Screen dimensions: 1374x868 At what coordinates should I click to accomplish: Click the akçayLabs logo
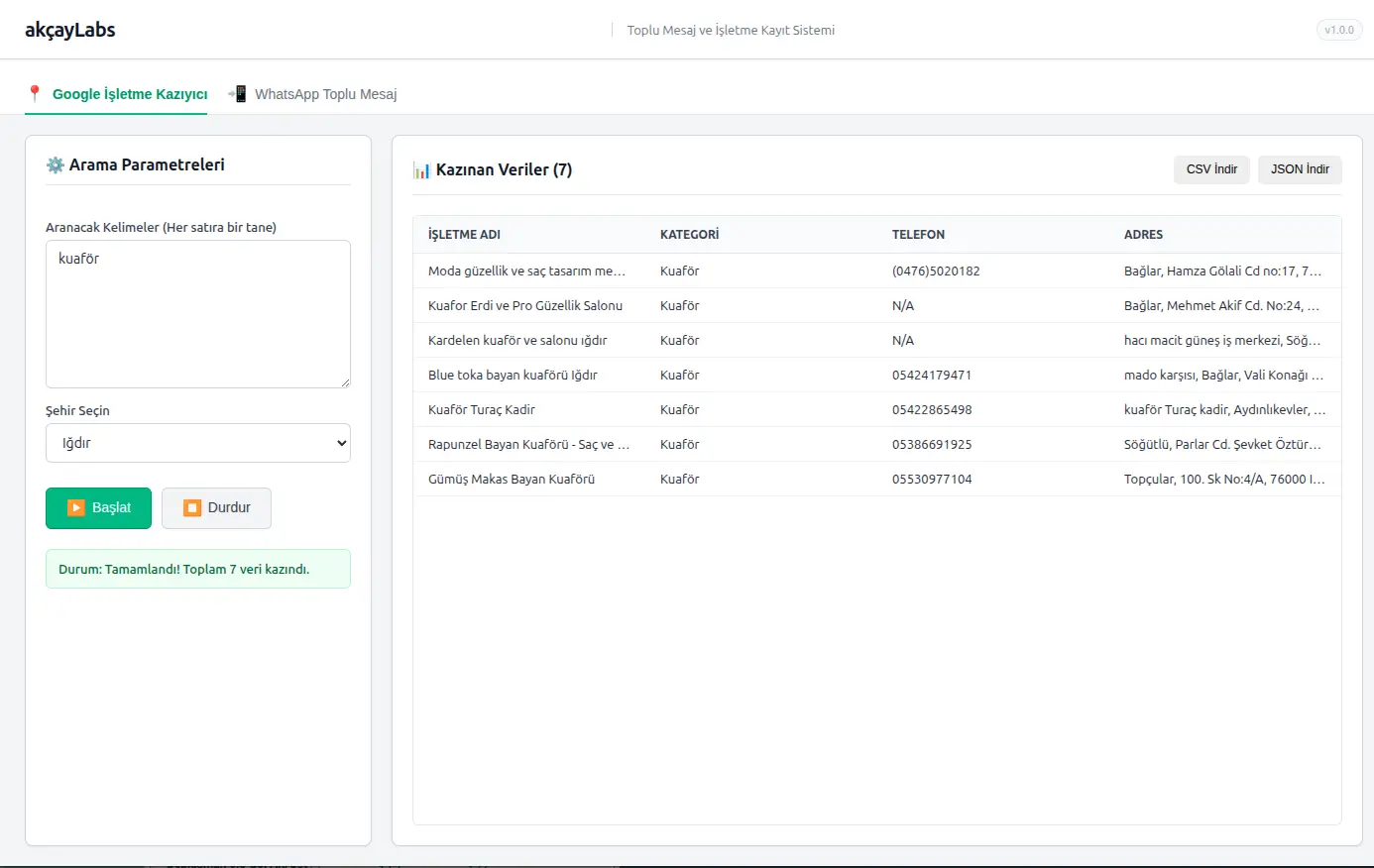[x=70, y=30]
